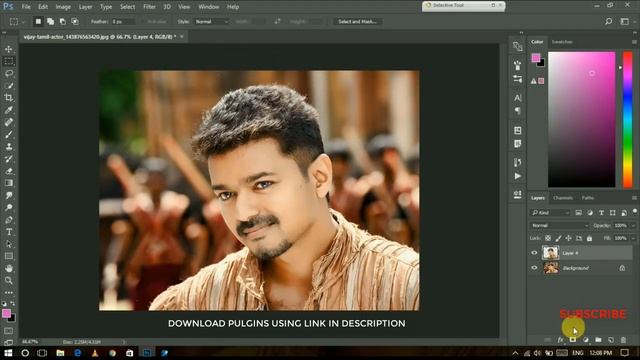Hide the Background layer eye icon

coord(534,268)
